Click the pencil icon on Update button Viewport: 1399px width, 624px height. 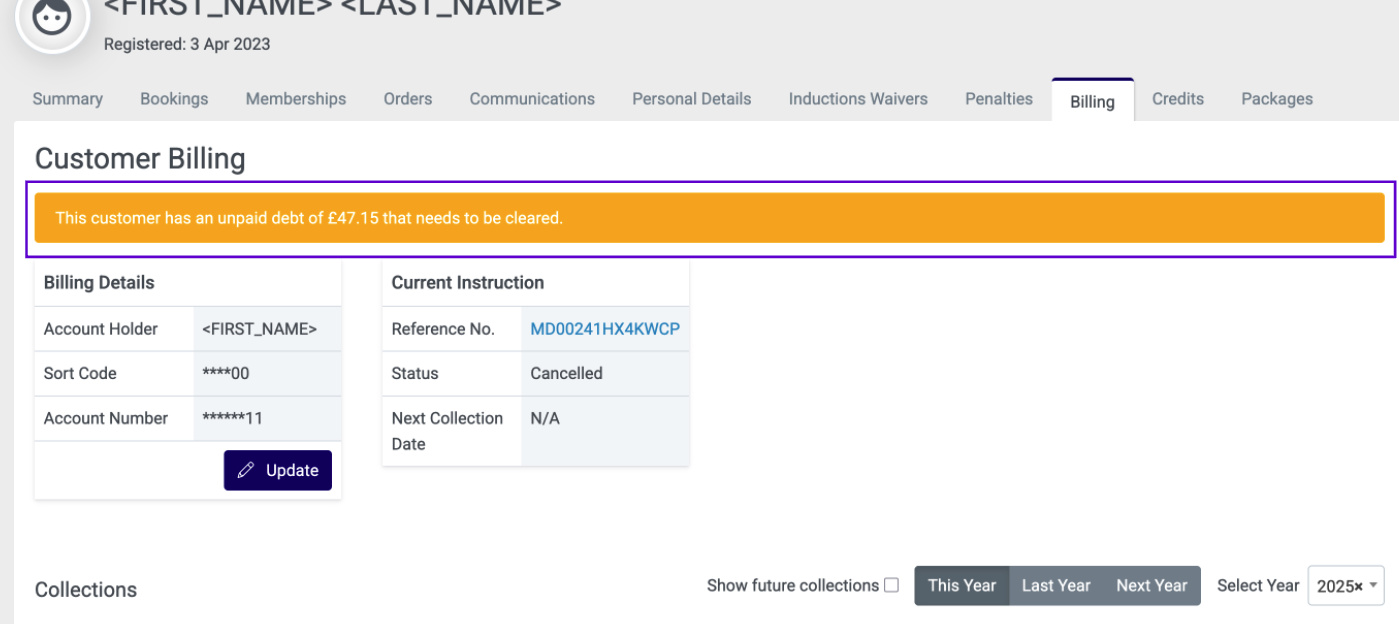[246, 470]
